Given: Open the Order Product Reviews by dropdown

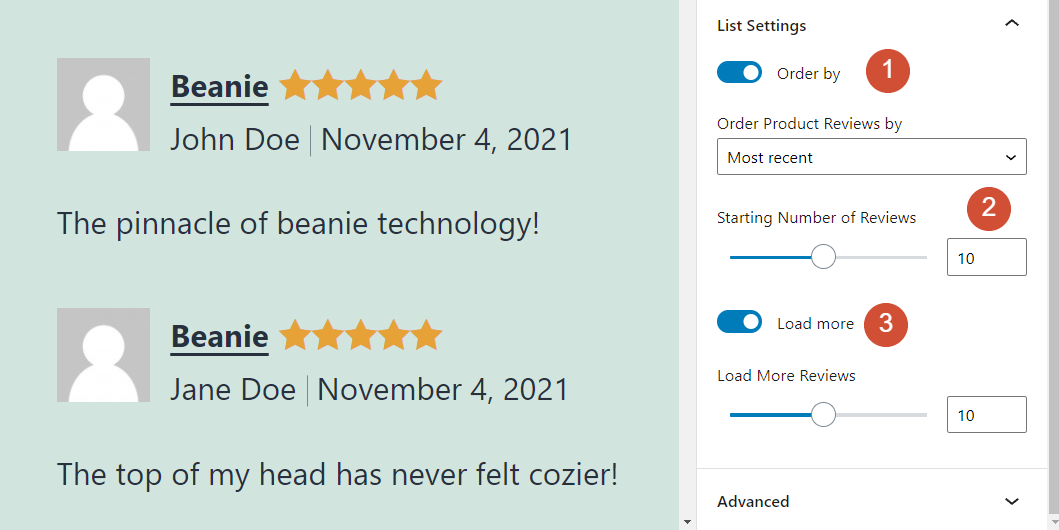Looking at the screenshot, I should (x=872, y=157).
